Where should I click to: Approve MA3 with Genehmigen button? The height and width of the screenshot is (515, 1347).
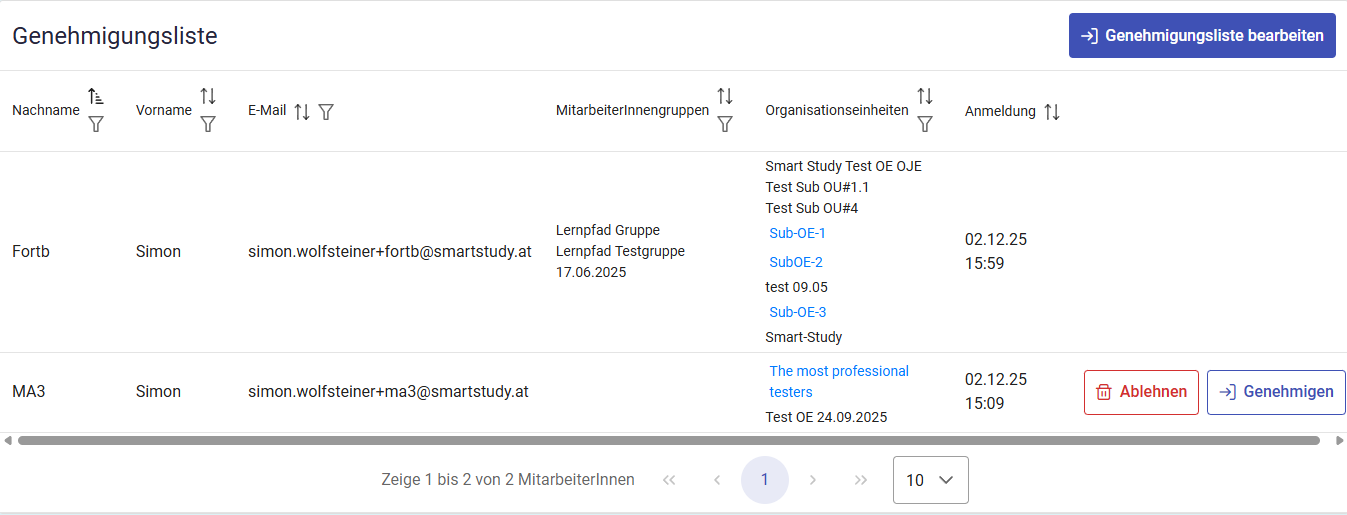point(1276,392)
